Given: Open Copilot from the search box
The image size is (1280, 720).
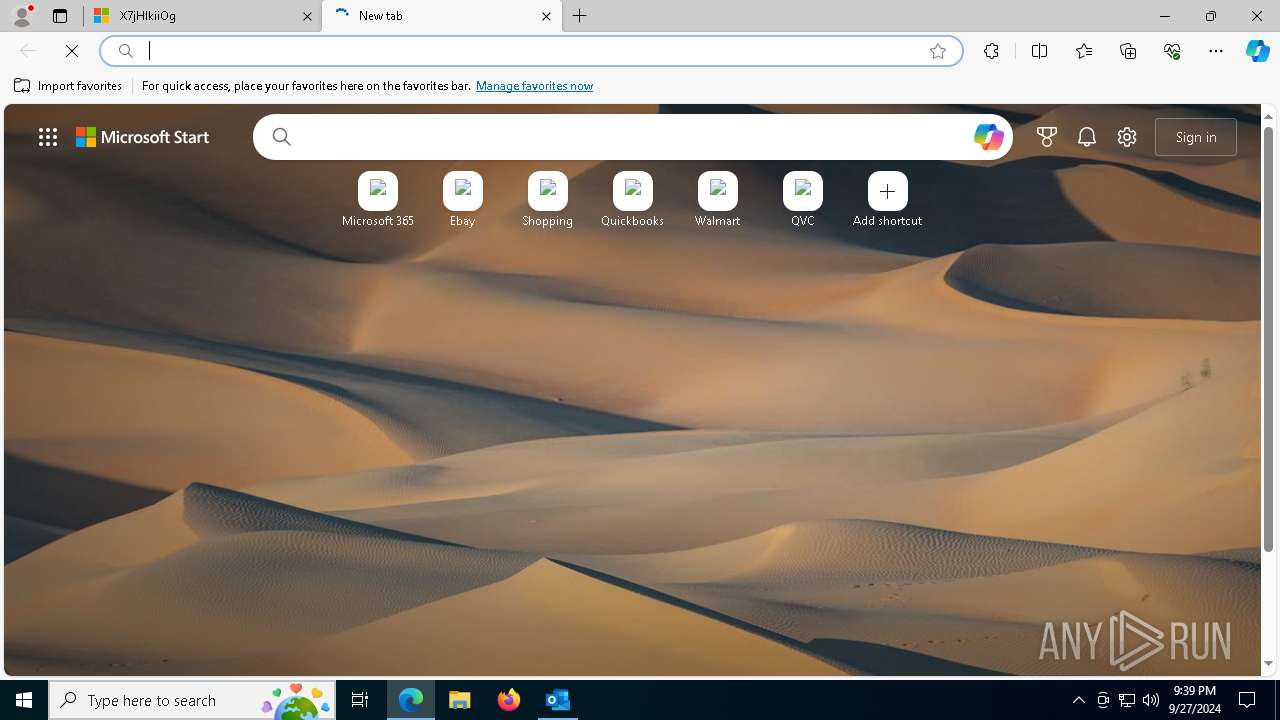Looking at the screenshot, I should (988, 137).
